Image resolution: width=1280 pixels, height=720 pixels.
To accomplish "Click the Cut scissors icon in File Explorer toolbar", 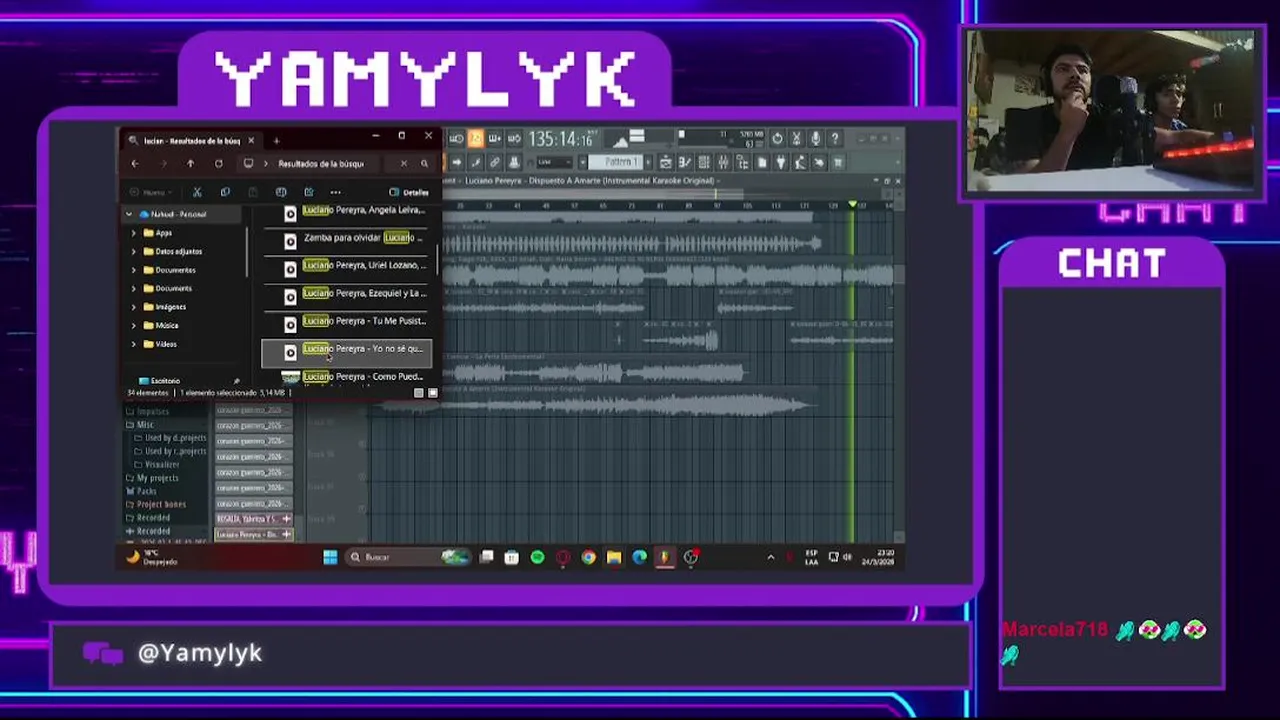I will pos(197,192).
